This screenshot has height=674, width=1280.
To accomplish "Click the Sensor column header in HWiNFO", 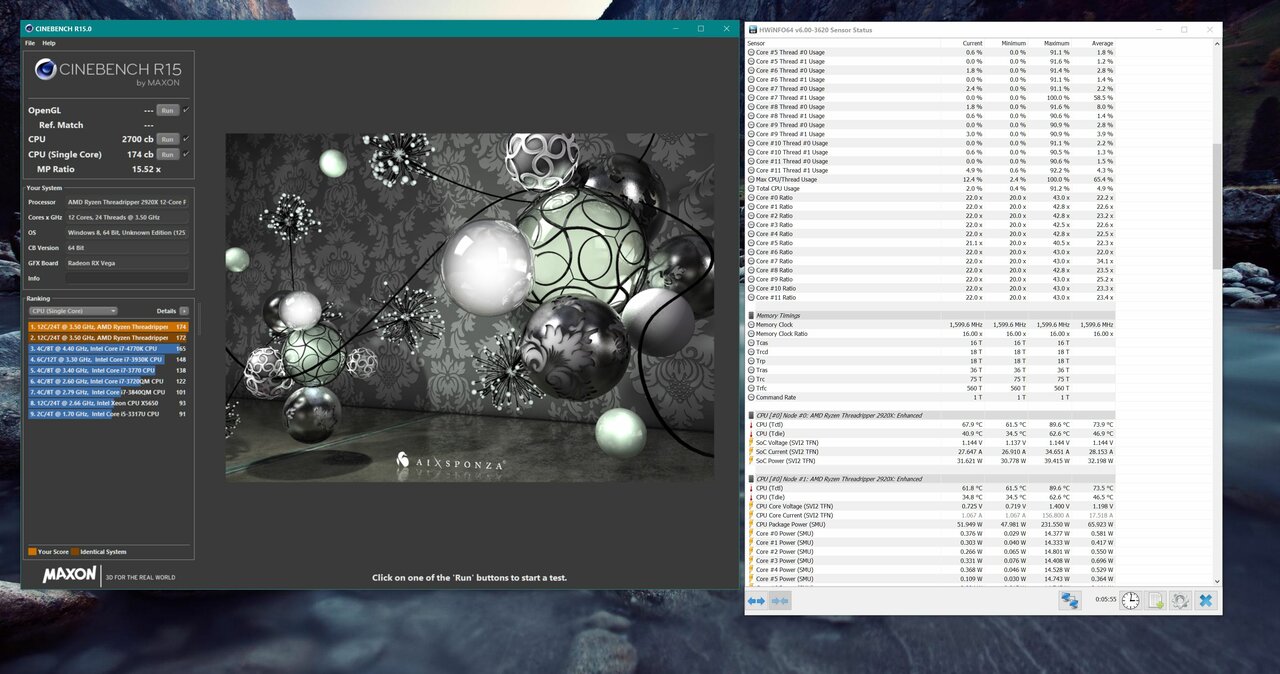I will (756, 43).
